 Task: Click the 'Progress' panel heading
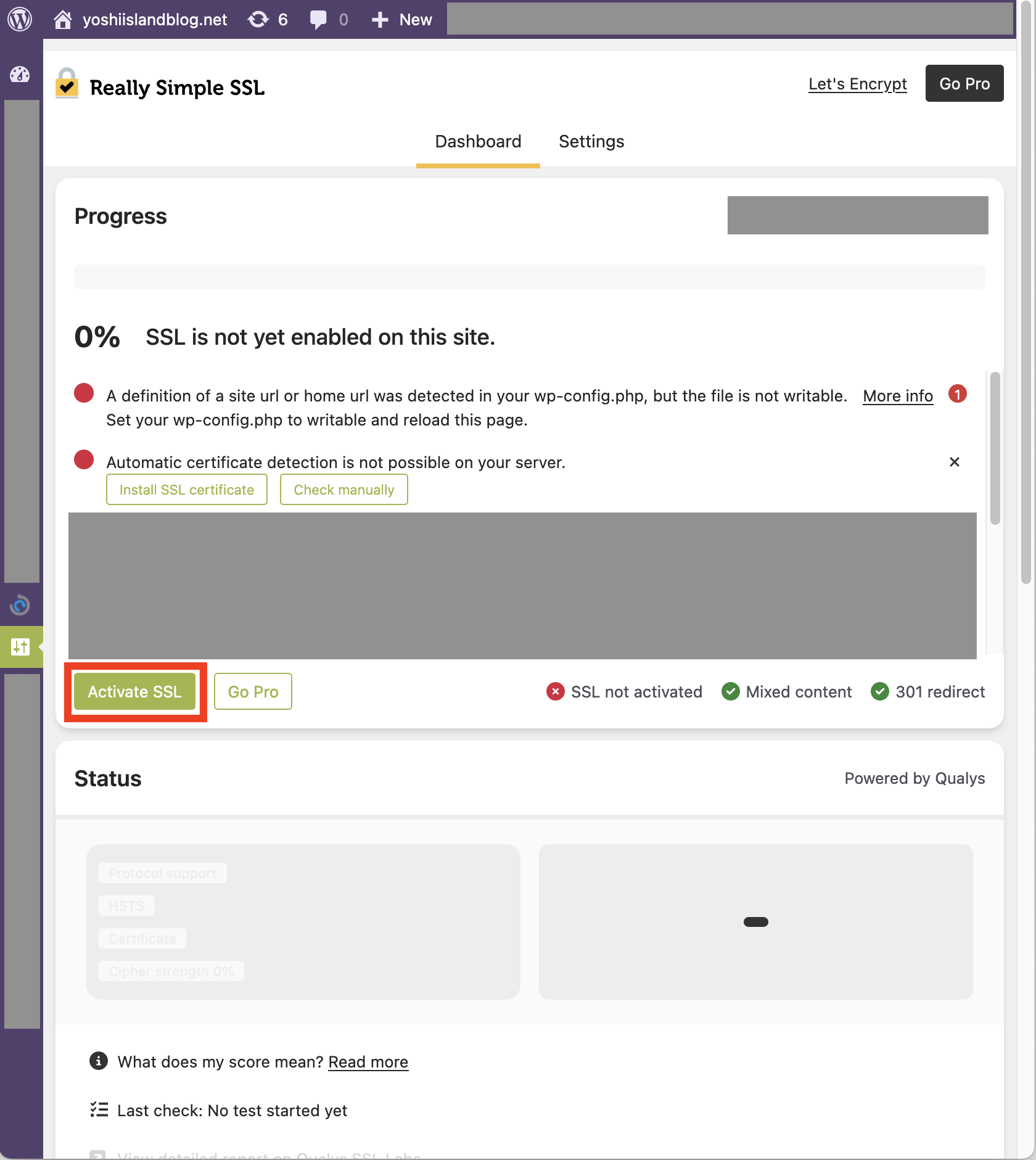tap(121, 216)
